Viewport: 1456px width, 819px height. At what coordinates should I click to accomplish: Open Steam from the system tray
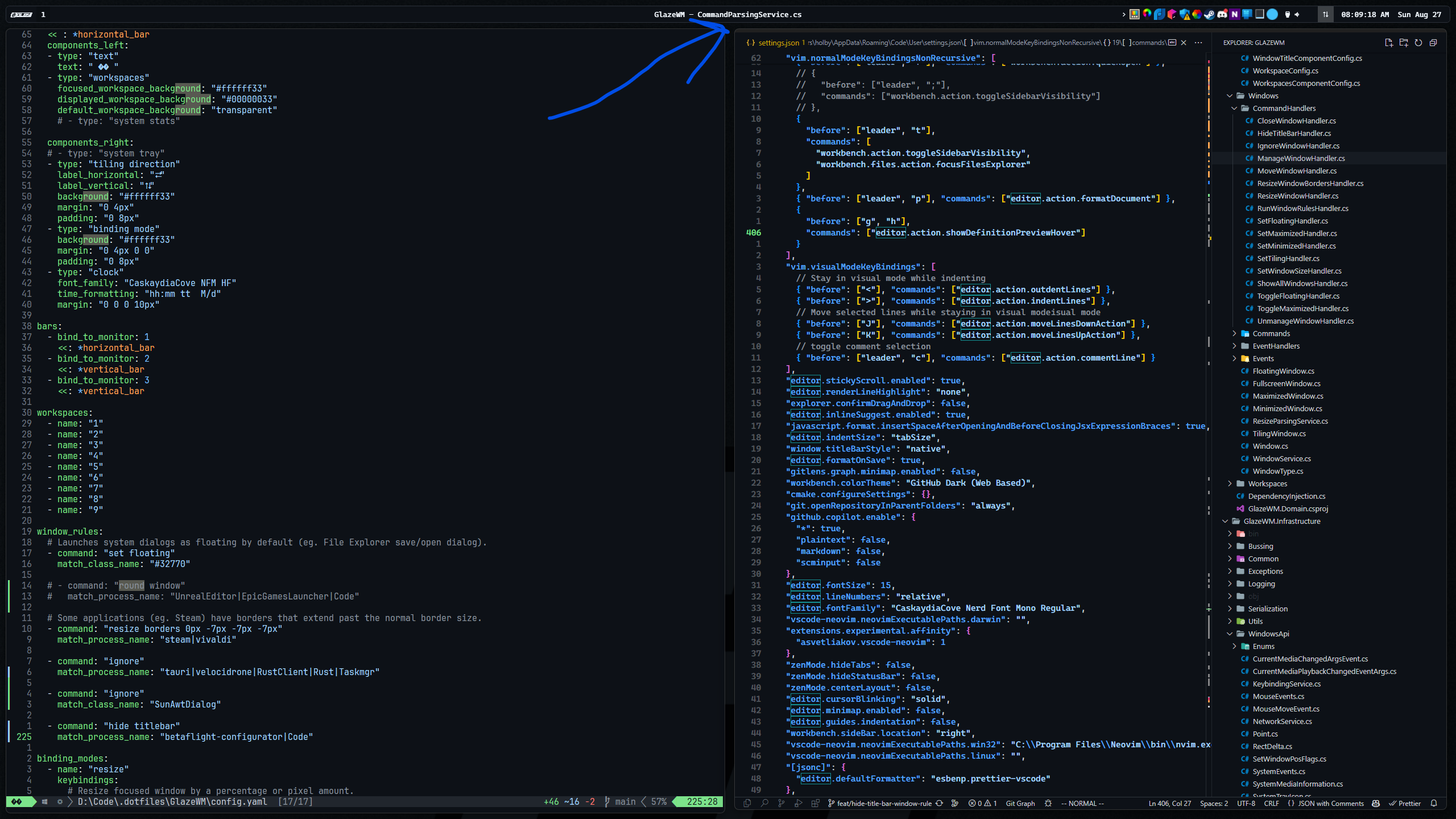tap(1209, 14)
